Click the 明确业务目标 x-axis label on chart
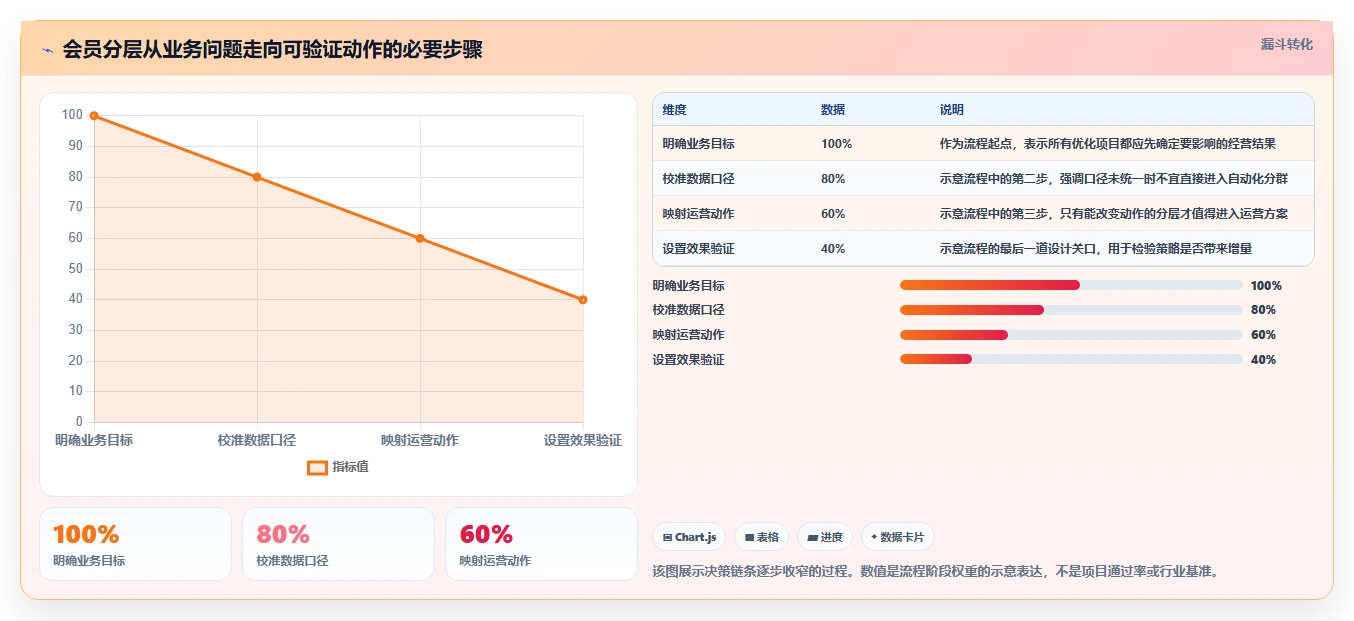Image resolution: width=1354 pixels, height=621 pixels. pyautogui.click(x=94, y=440)
